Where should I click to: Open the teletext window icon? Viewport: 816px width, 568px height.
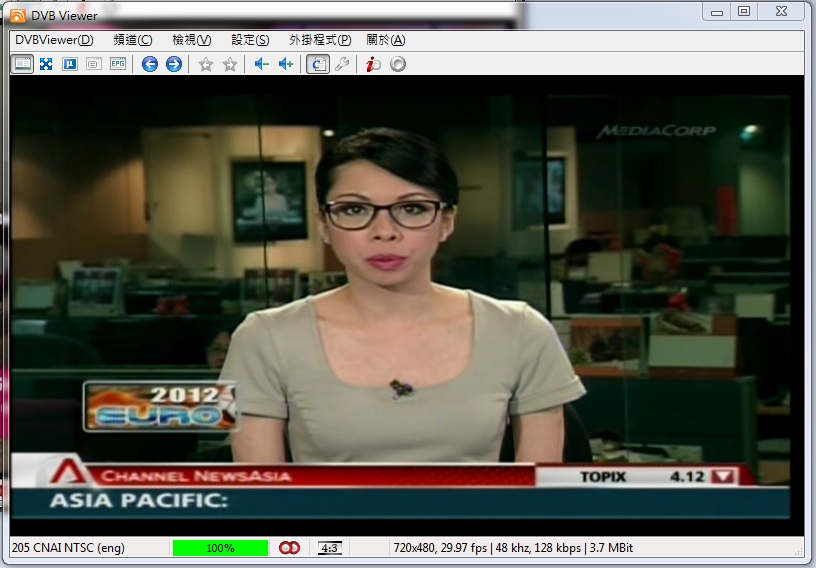[x=94, y=64]
